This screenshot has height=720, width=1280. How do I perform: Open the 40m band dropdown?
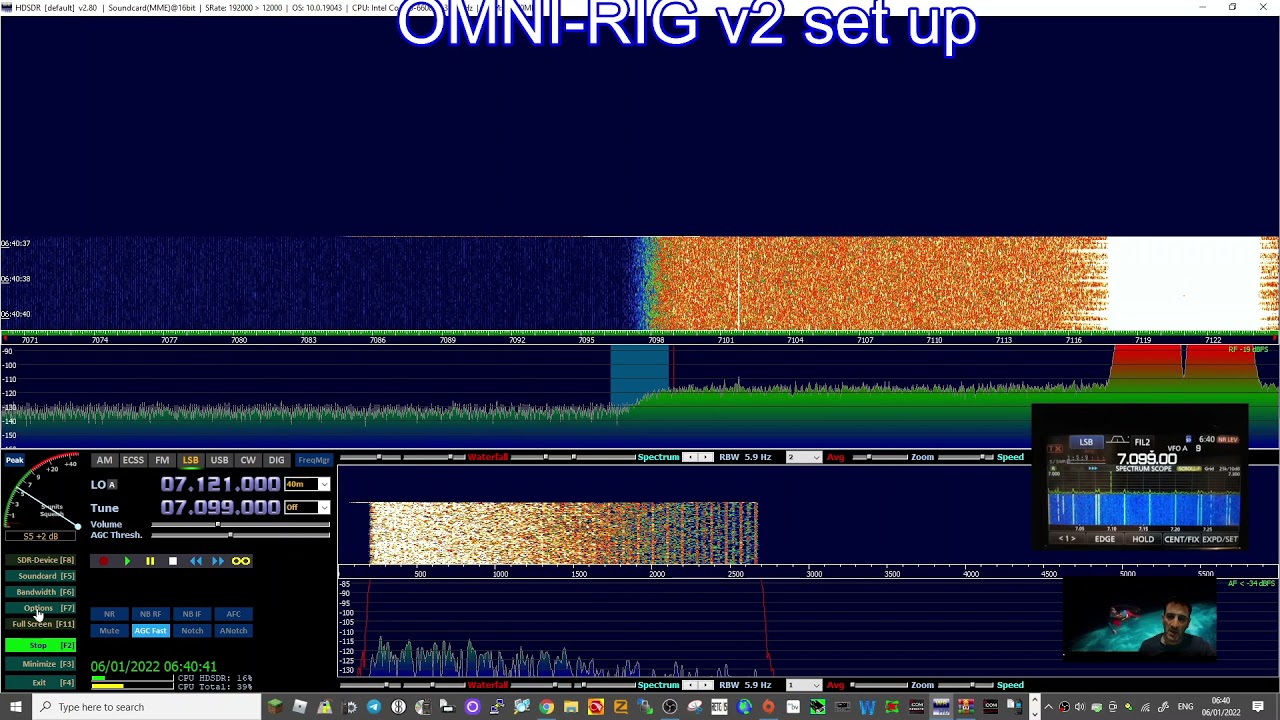click(307, 484)
